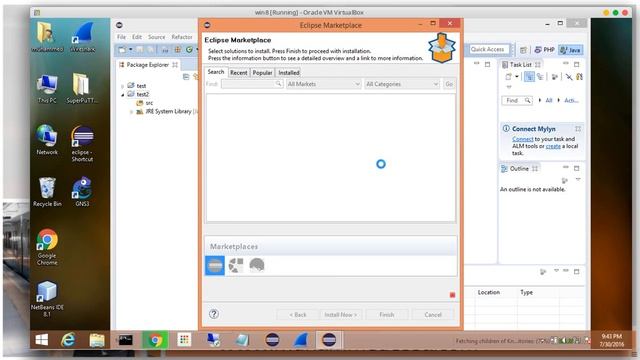Viewport: 640px width, 360px height.
Task: Click the New Java Class toolbar icon
Action: tap(189, 49)
